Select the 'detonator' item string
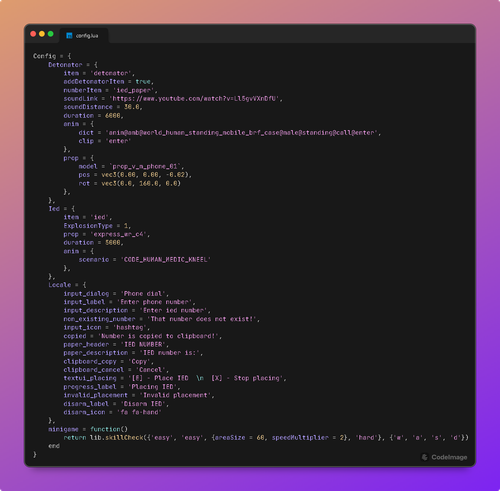This screenshot has width=500, height=491. pos(111,73)
